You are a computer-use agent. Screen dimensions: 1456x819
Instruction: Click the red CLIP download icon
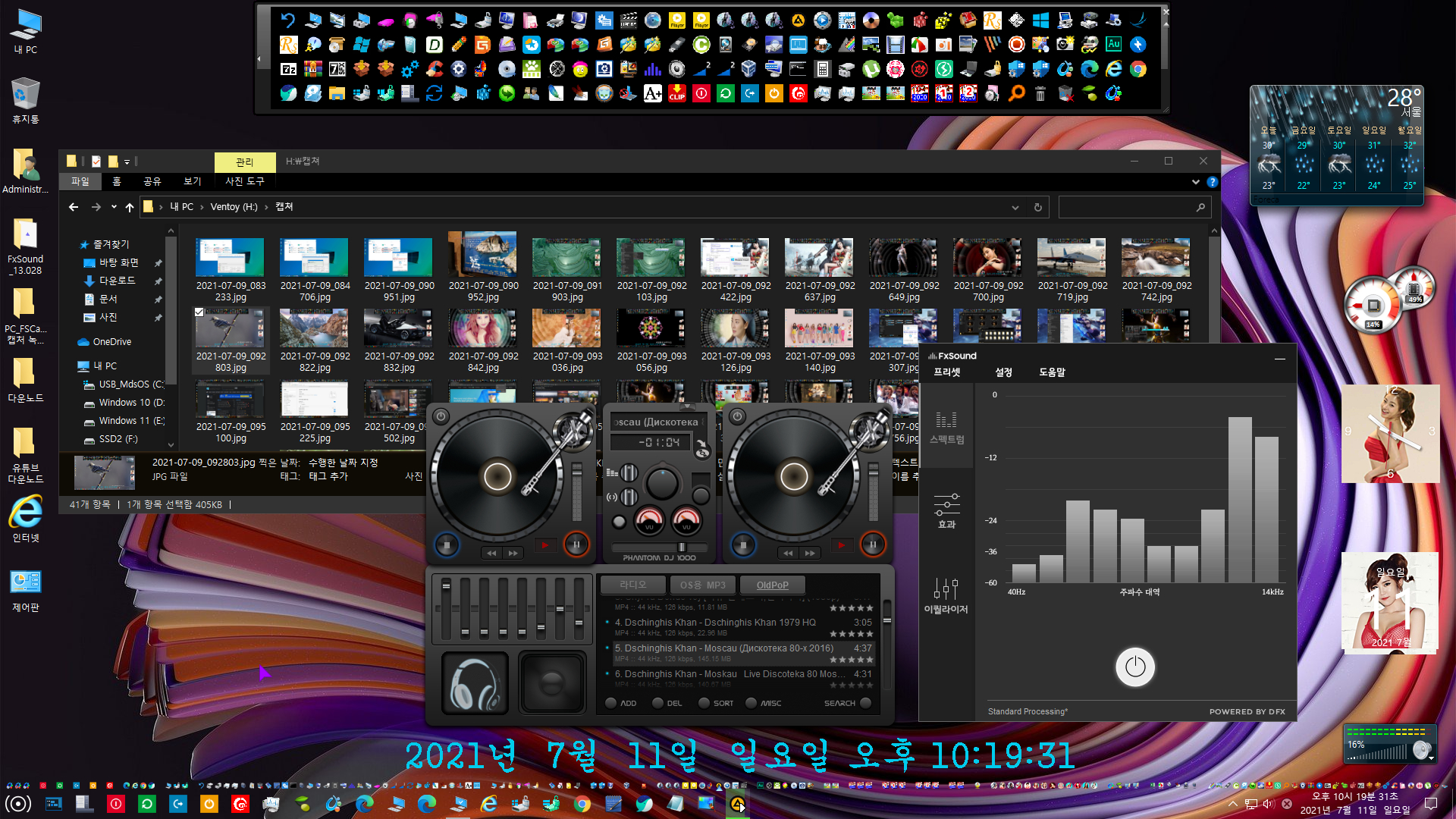[676, 93]
